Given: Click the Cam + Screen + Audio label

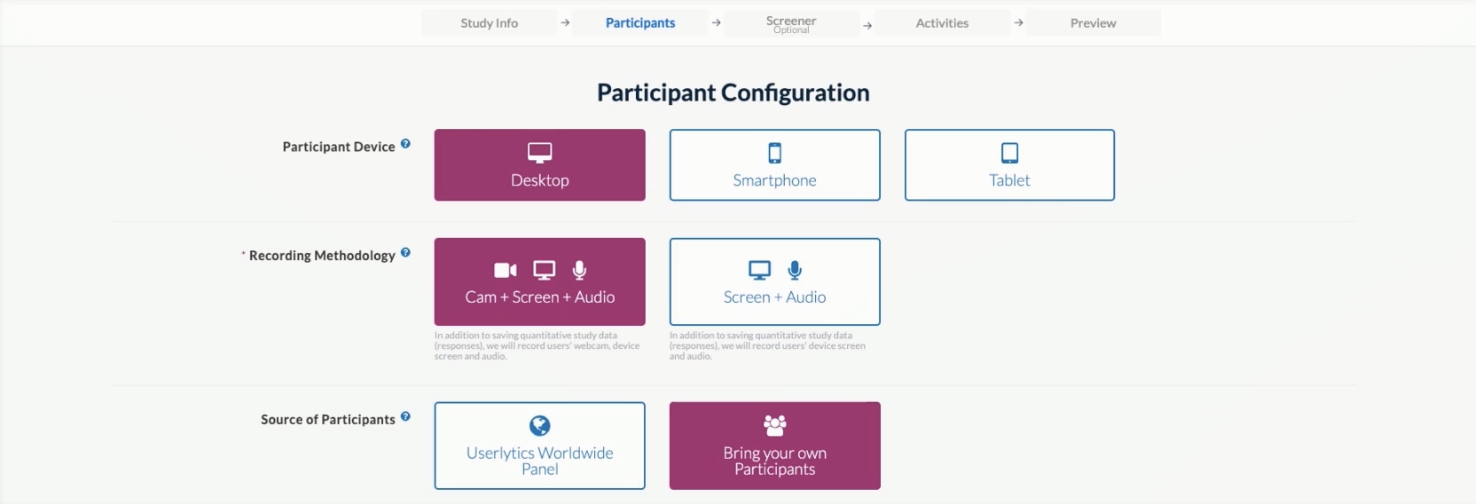Looking at the screenshot, I should click(540, 297).
